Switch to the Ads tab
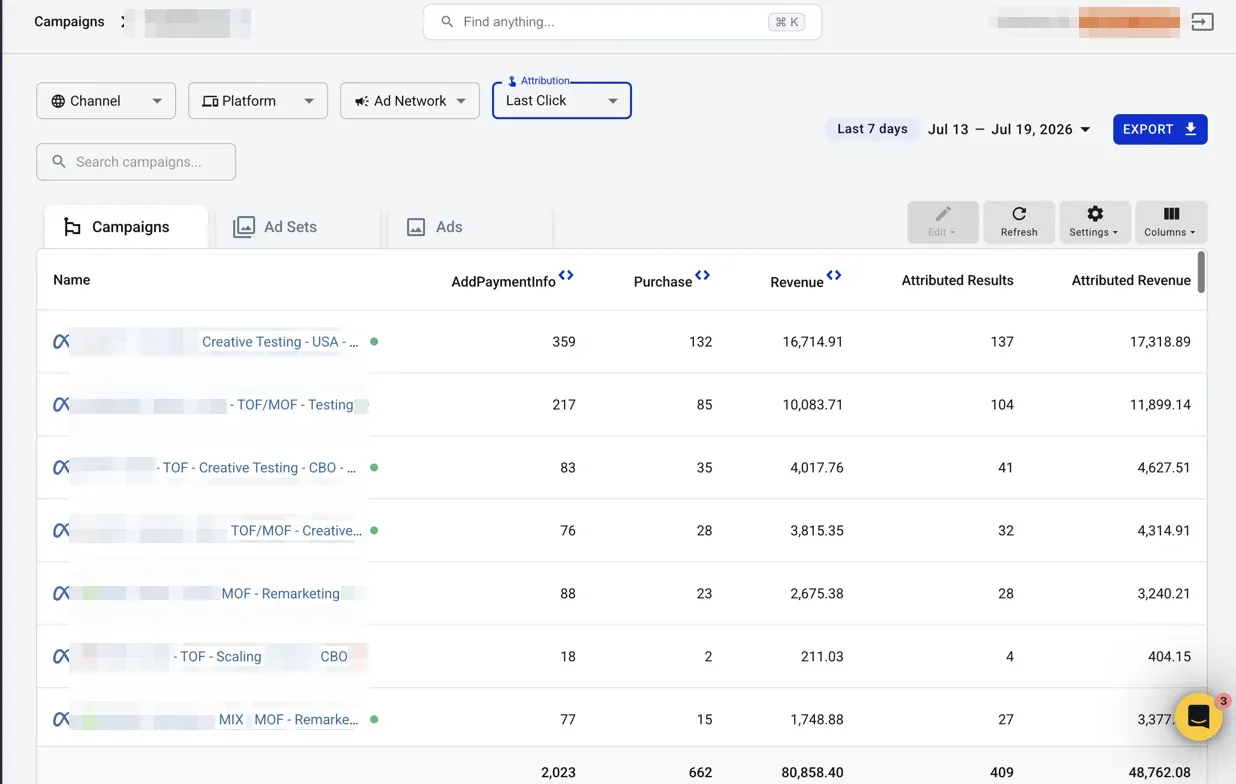 470,227
